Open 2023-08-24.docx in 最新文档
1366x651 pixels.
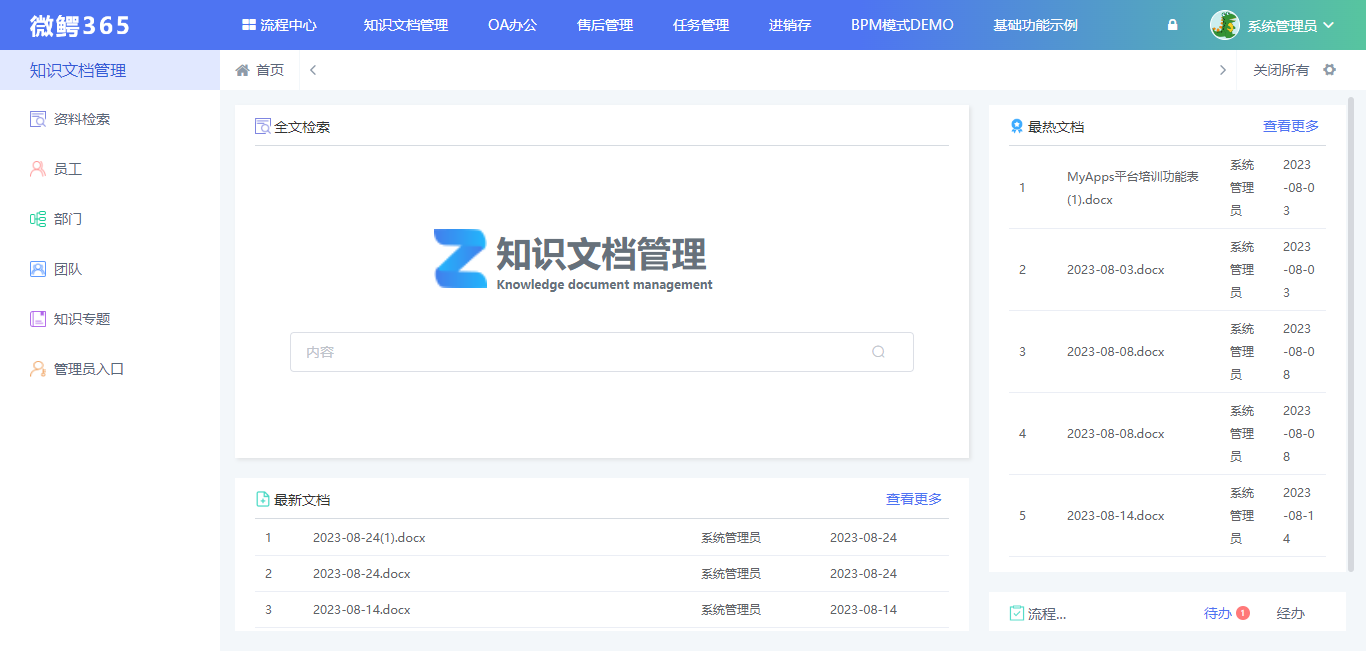(x=362, y=574)
